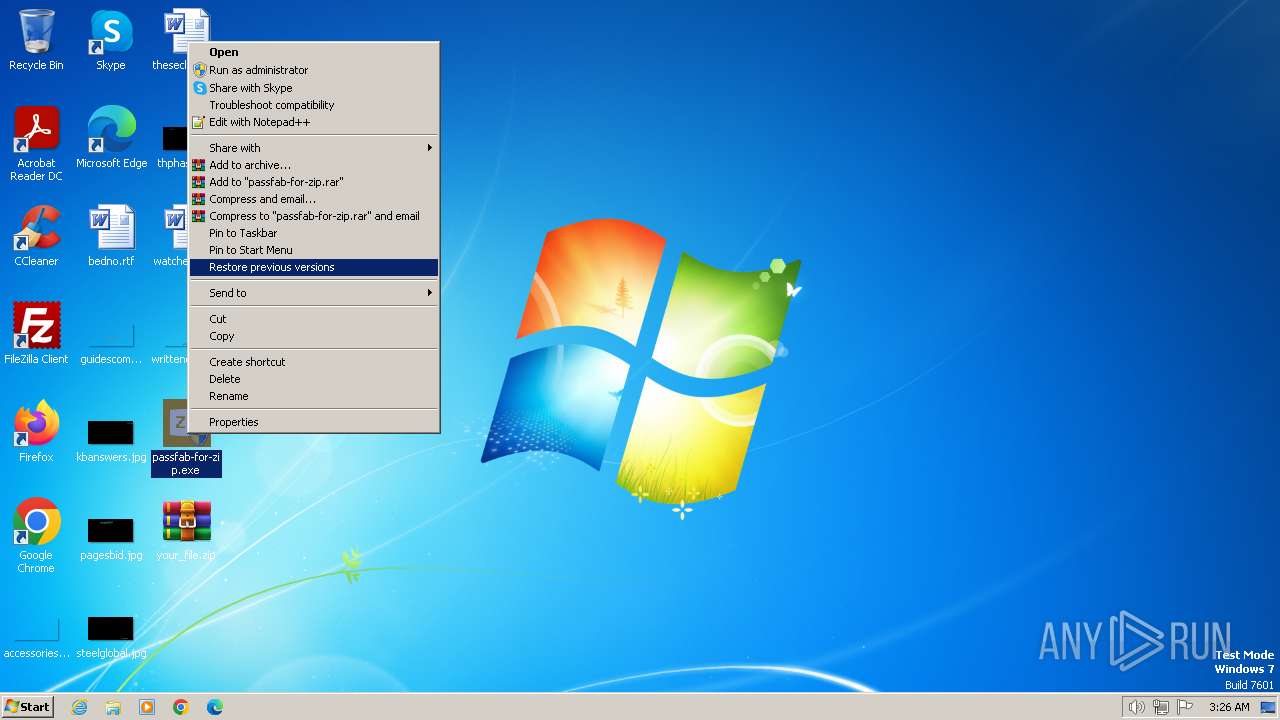1280x720 pixels.
Task: Select the guidescom desktop file
Action: tap(111, 342)
